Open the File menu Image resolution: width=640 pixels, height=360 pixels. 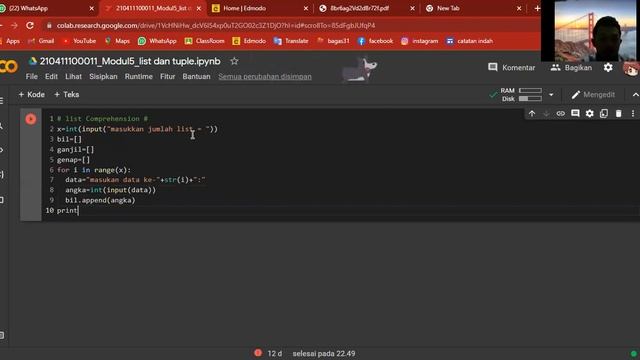click(31, 76)
